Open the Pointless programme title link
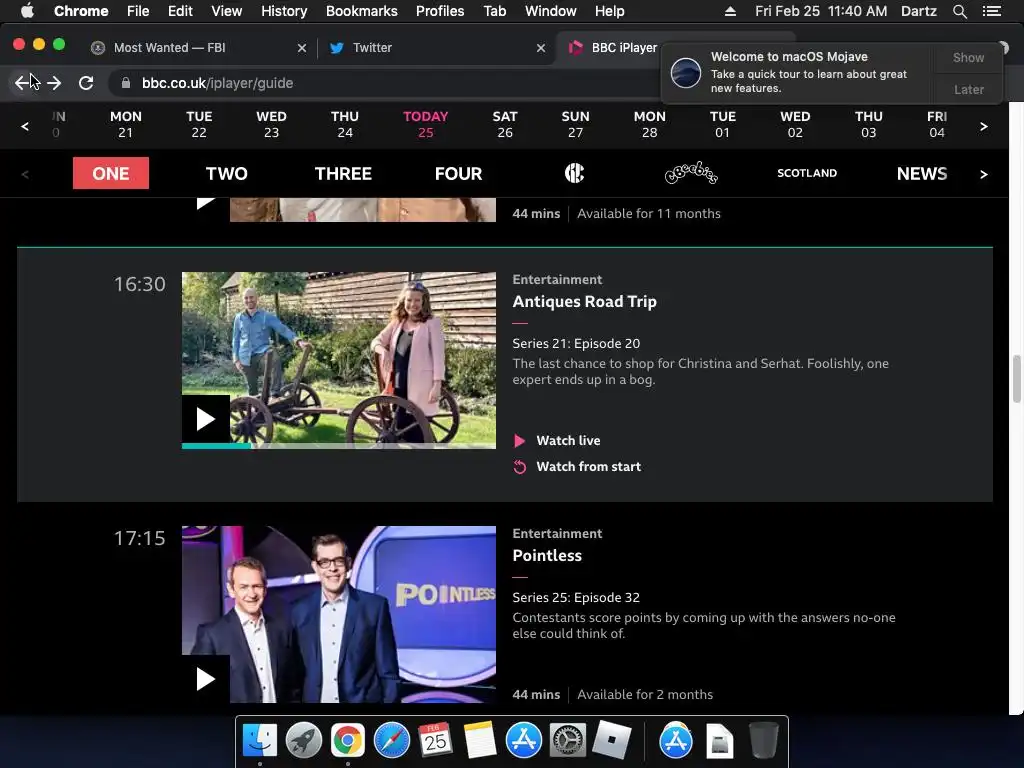Screen dimensions: 1024x768 coord(547,556)
